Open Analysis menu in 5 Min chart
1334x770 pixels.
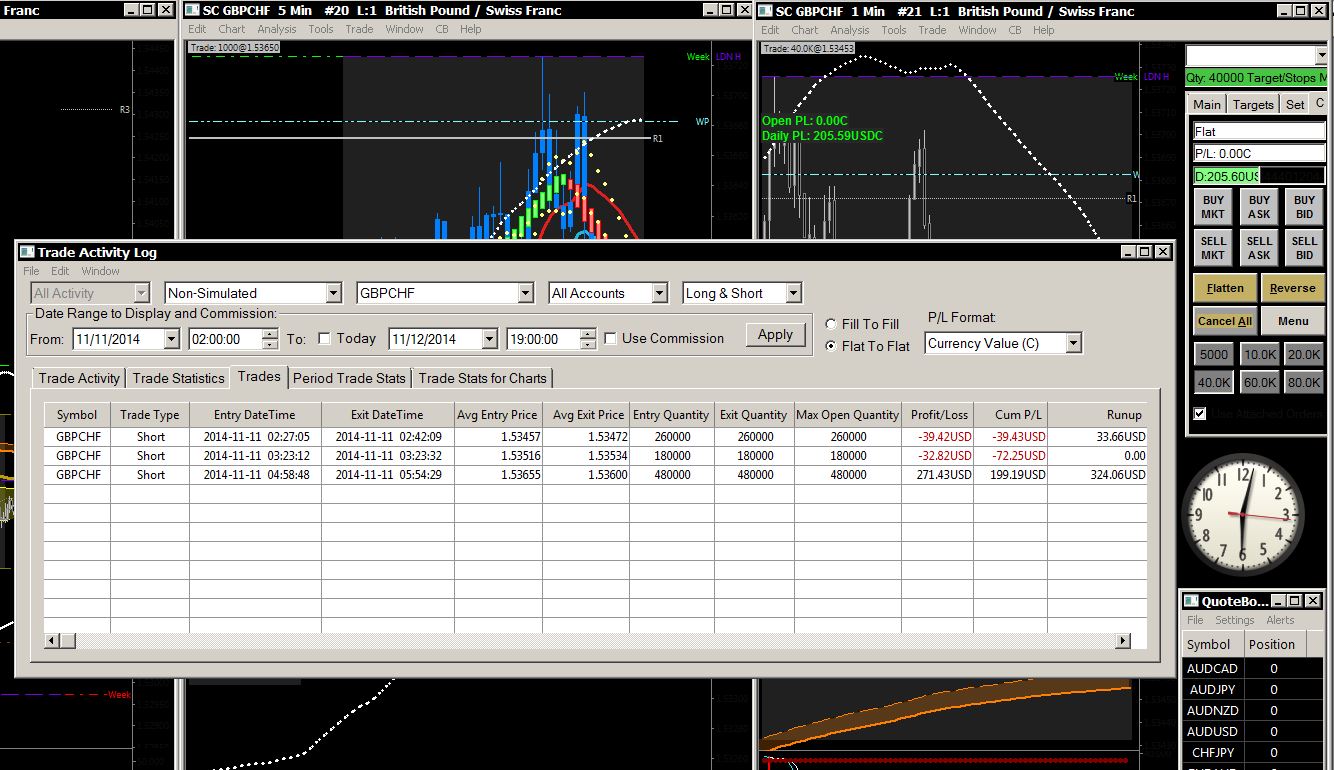pos(277,29)
